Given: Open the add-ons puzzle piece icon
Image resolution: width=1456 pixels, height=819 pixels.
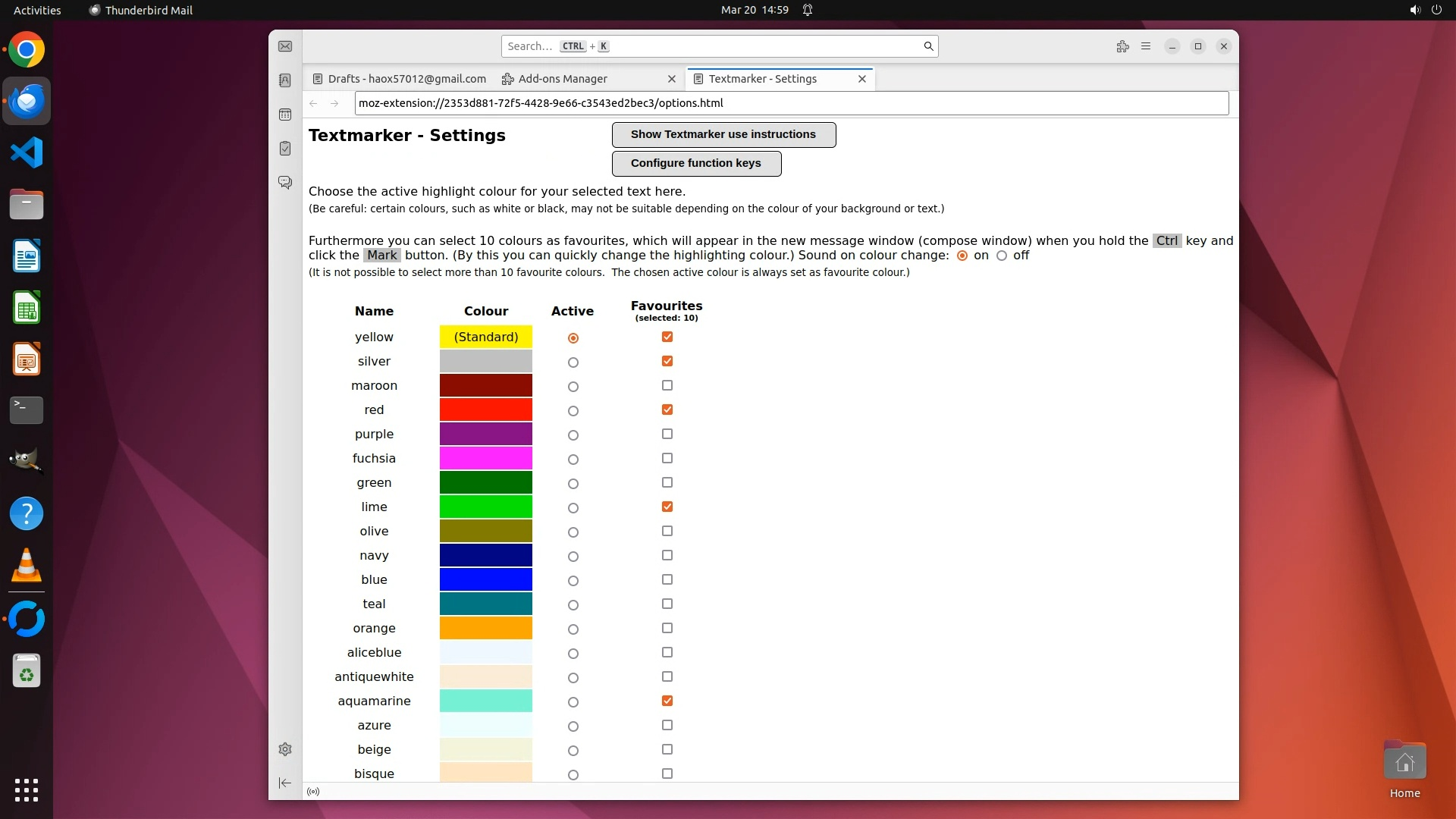Looking at the screenshot, I should click(1122, 46).
